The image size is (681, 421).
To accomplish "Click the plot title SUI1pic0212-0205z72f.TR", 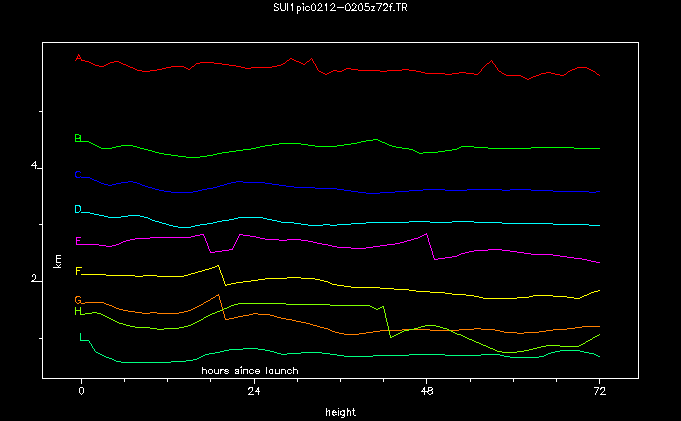I will coord(340,9).
